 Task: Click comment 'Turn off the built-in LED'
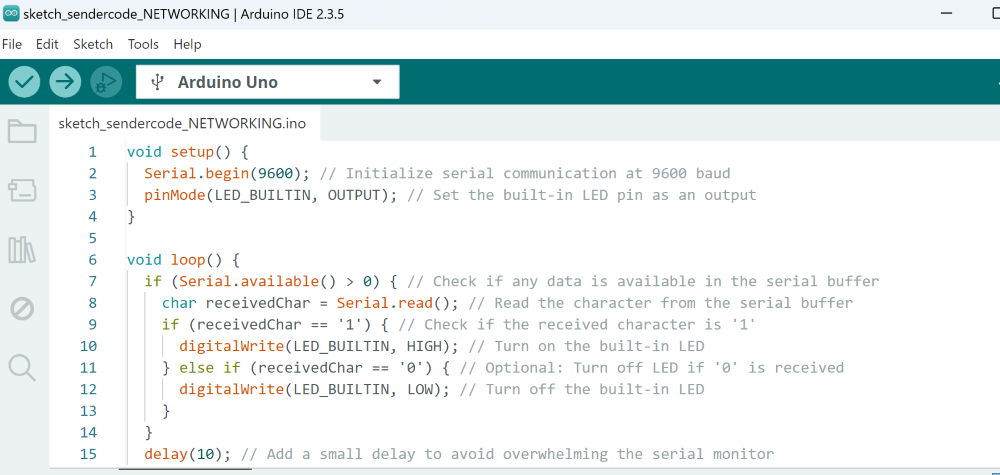pyautogui.click(x=595, y=389)
